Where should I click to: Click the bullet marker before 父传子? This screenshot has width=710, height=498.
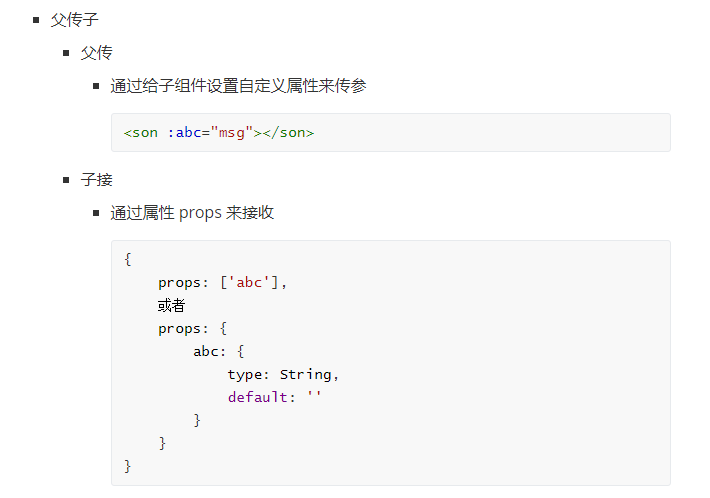[x=36, y=20]
